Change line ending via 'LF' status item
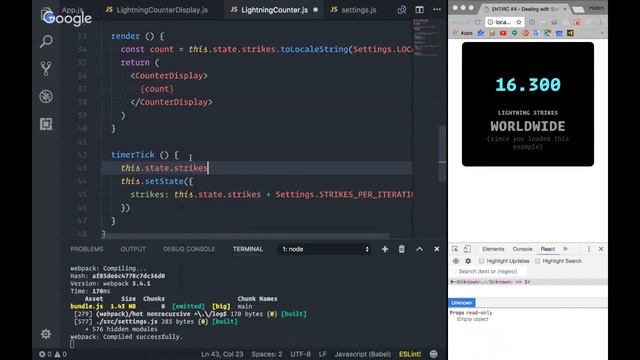 [x=322, y=354]
